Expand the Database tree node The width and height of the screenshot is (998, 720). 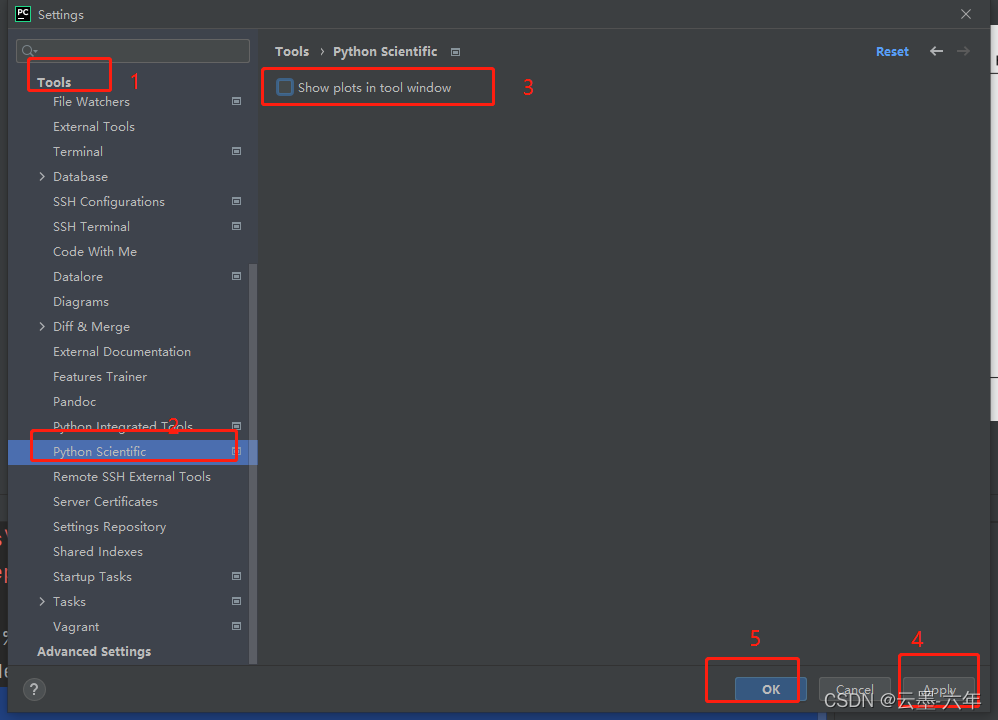(42, 176)
